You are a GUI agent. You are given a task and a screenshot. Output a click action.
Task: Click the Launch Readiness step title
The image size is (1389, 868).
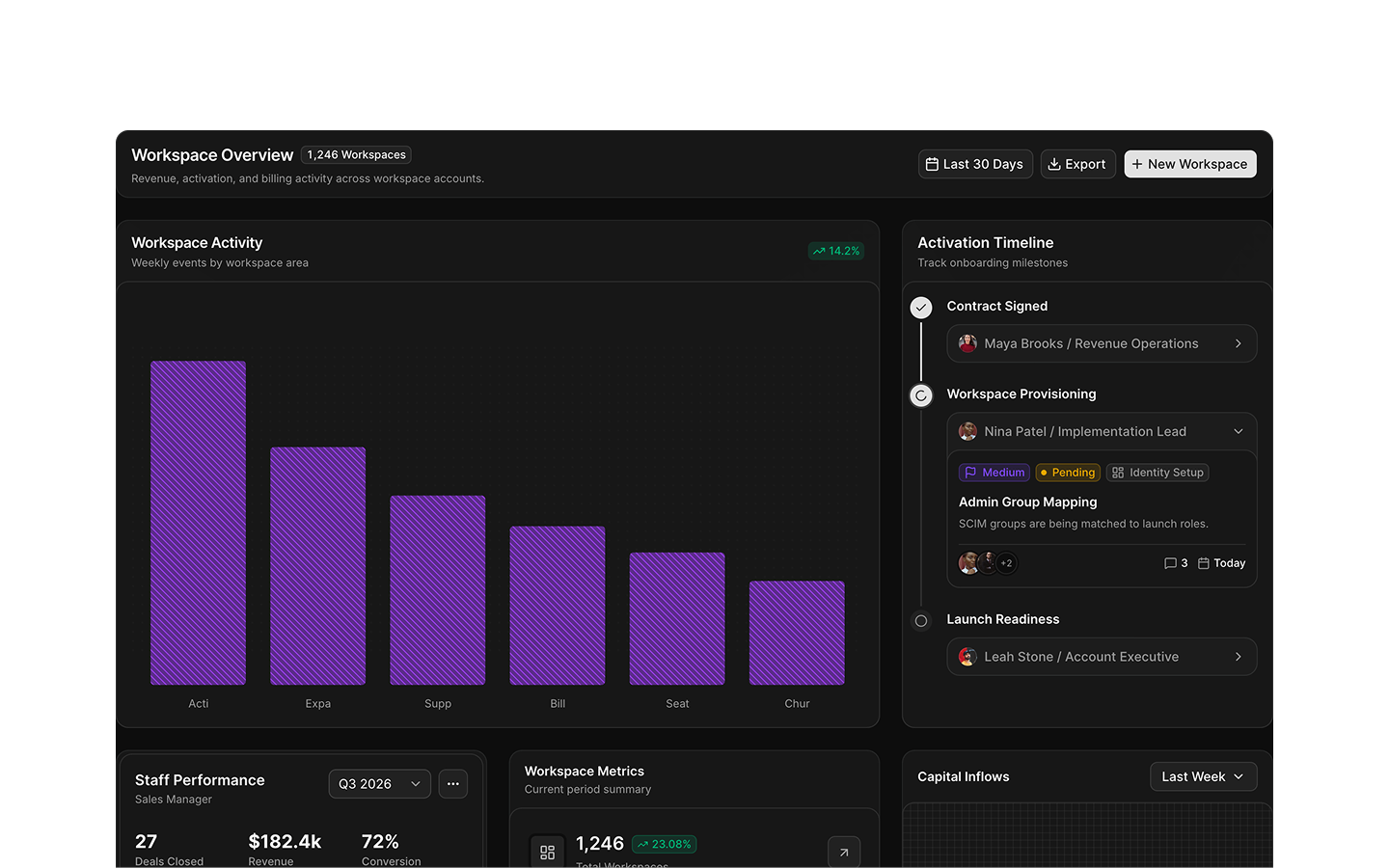coord(1003,619)
